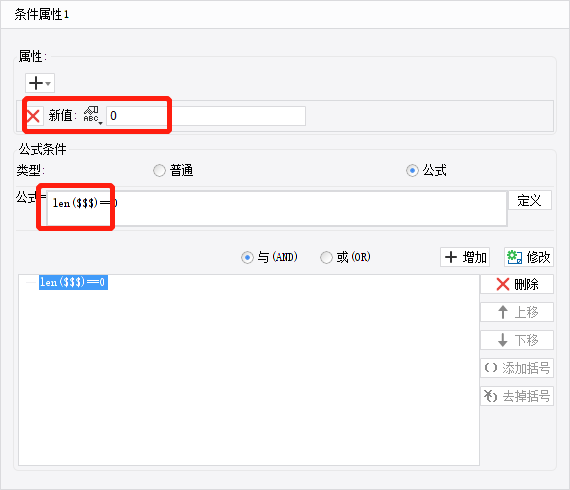Open the add property plus dropdown
Screen dimensions: 570x490
click(x=40, y=83)
